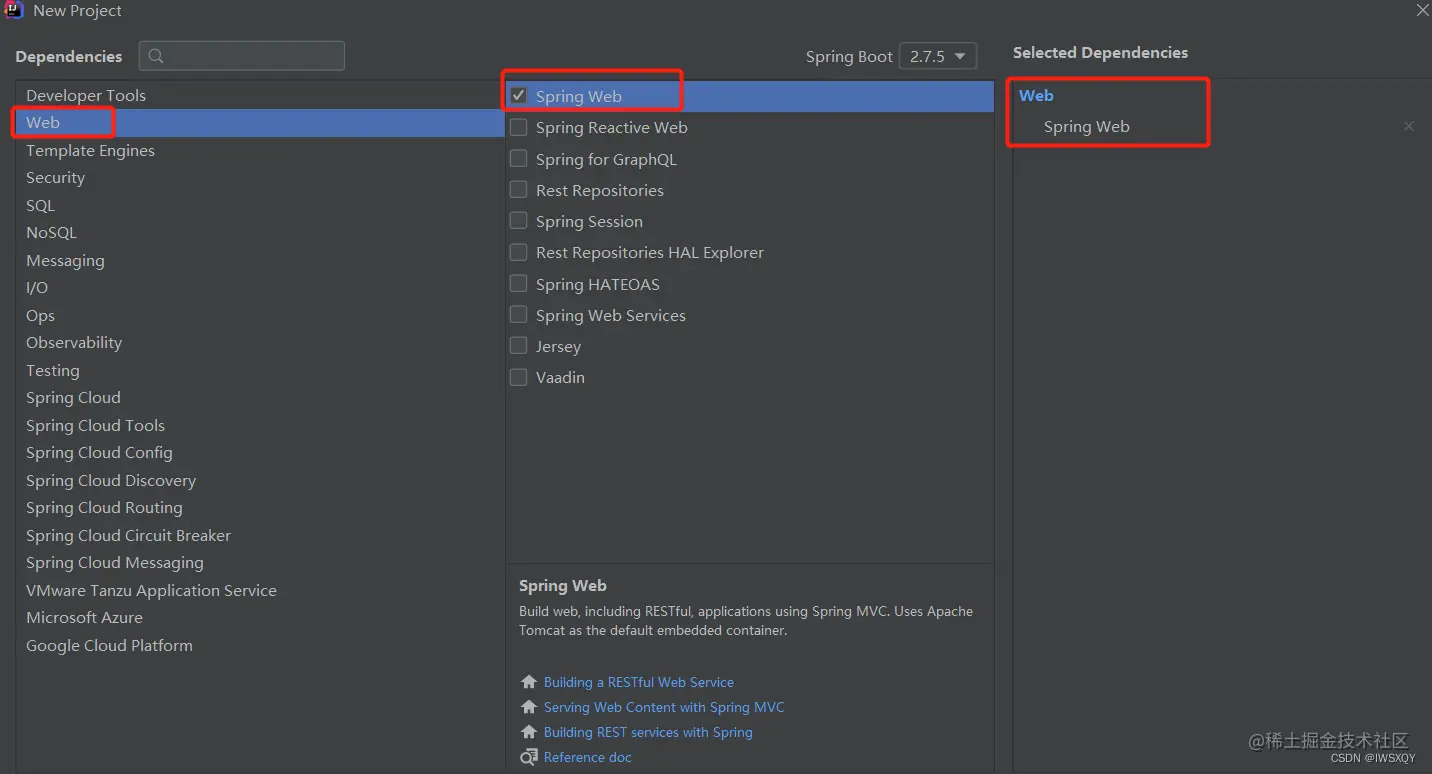Check the Spring for GraphQL option
Screen dimensions: 1432x774
pyautogui.click(x=518, y=158)
